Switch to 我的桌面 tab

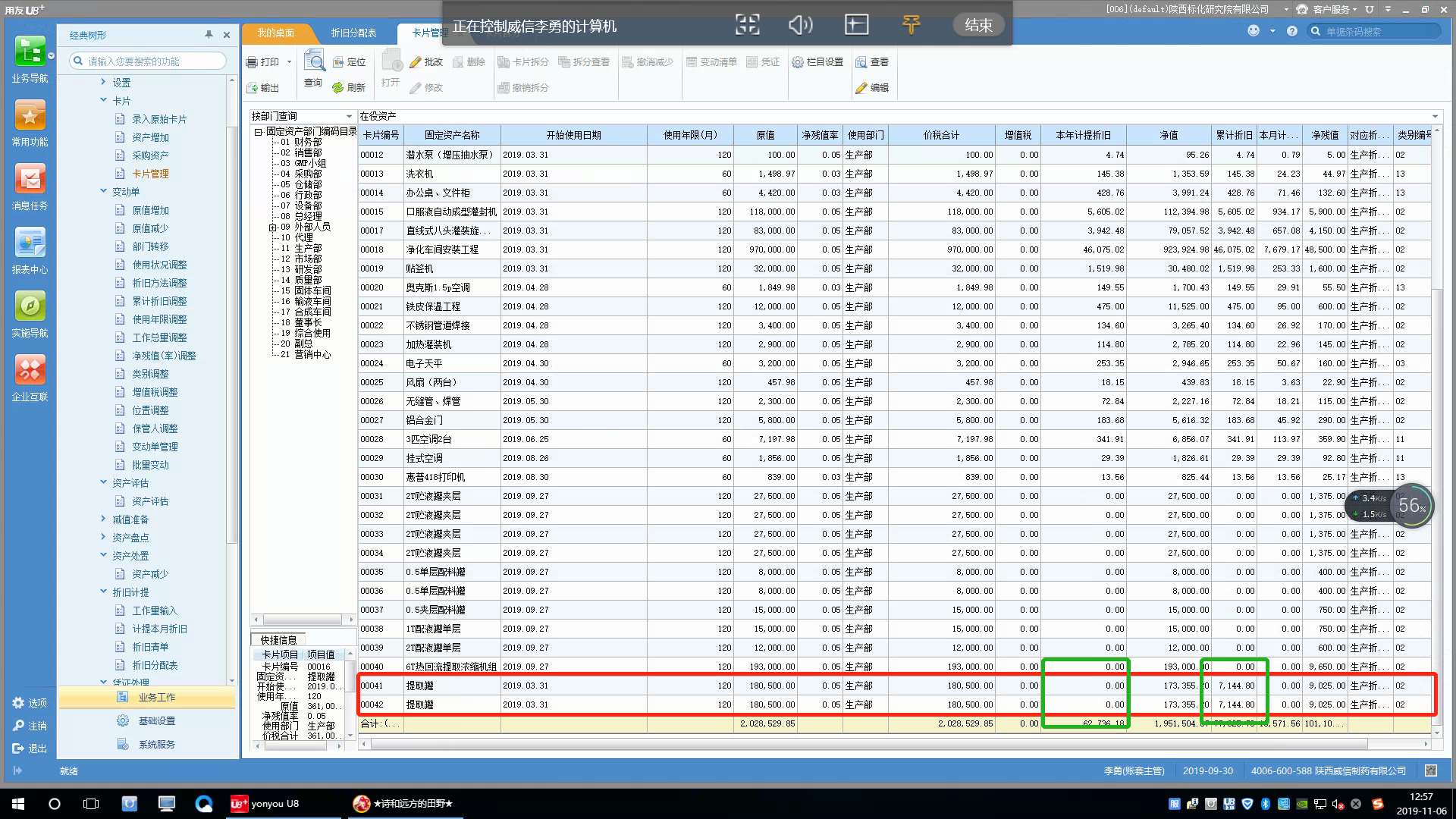275,33
